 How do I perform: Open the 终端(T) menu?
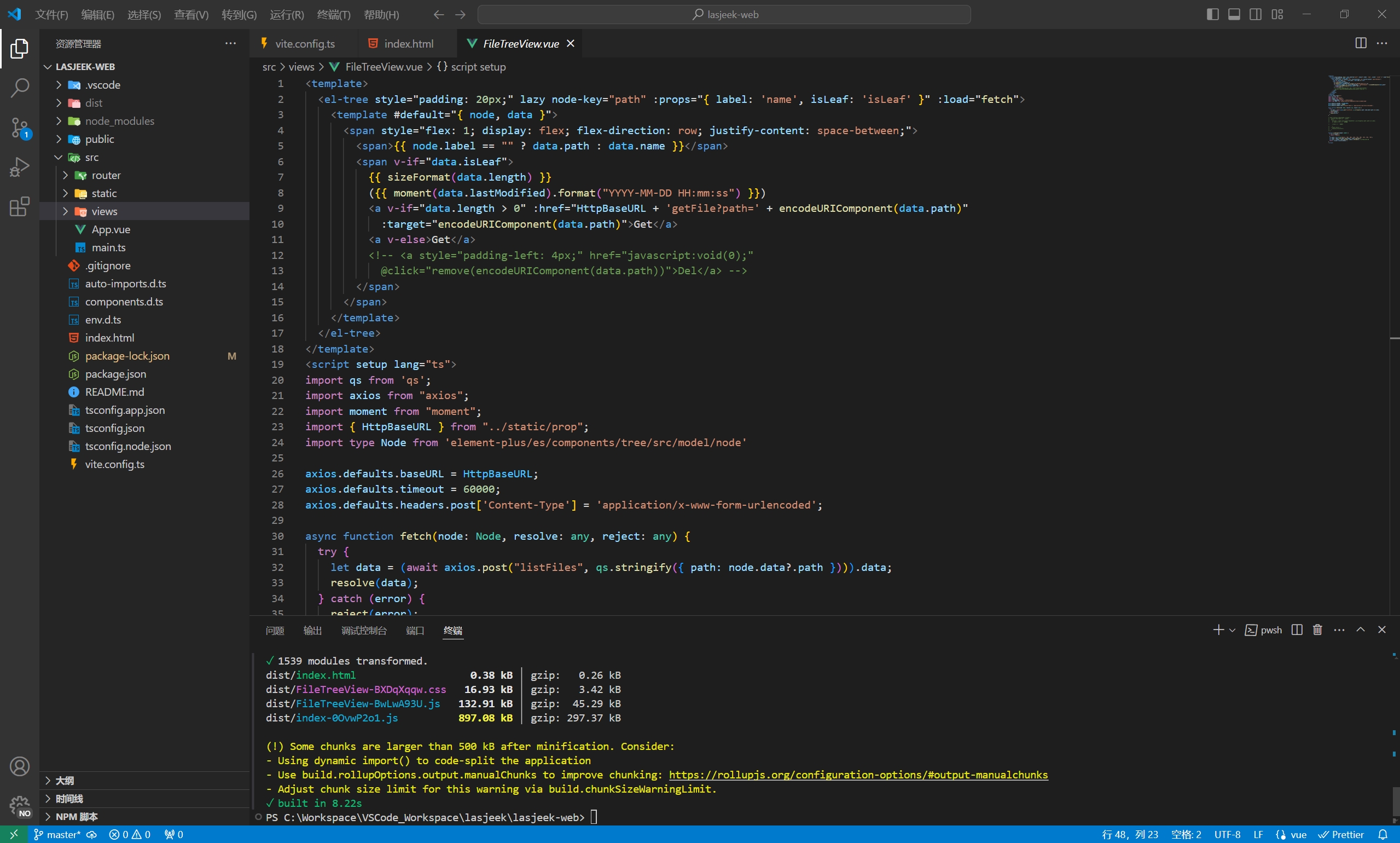[x=334, y=15]
